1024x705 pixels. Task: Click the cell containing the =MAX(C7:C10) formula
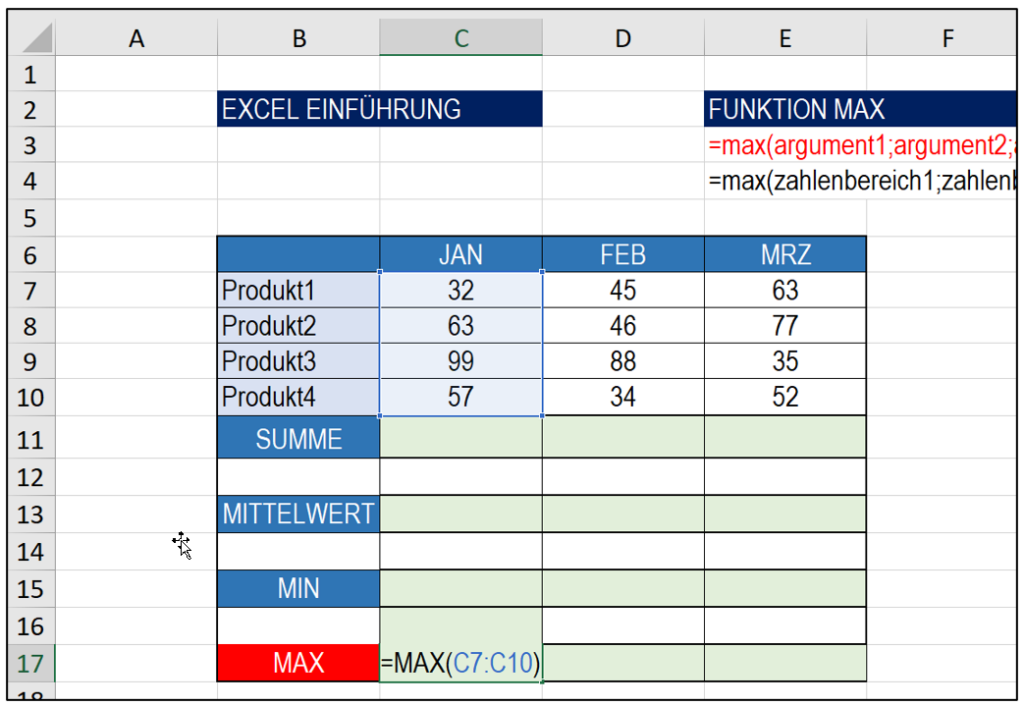[461, 663]
